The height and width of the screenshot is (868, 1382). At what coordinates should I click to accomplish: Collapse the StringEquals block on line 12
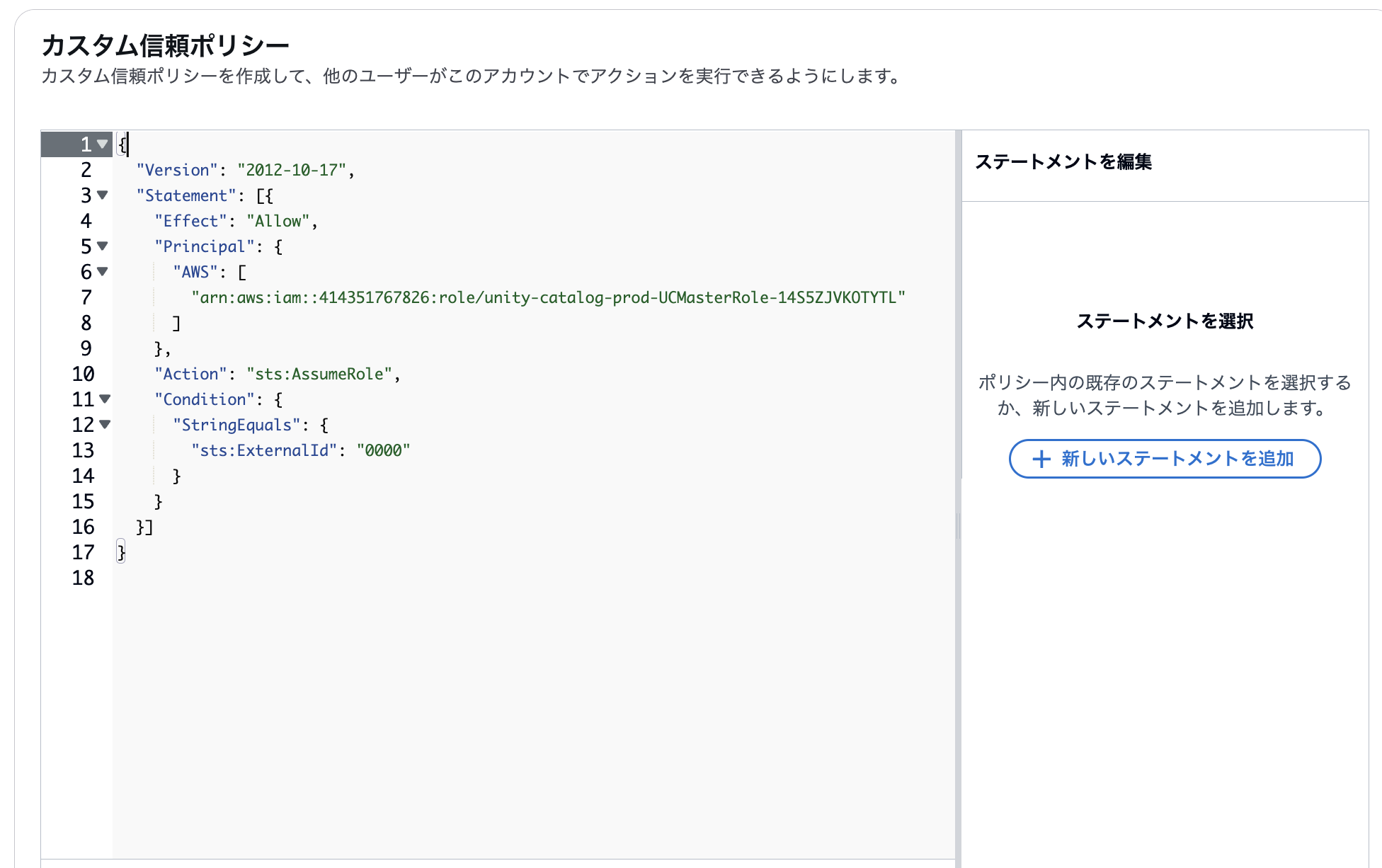(105, 425)
